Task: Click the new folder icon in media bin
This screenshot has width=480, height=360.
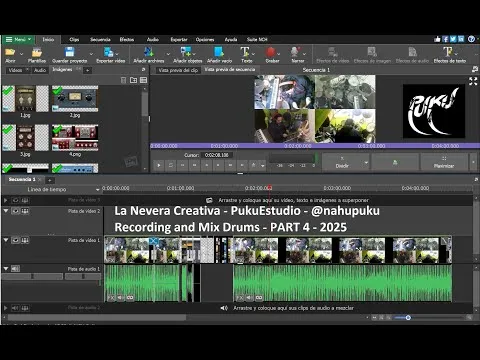Action: click(x=133, y=80)
